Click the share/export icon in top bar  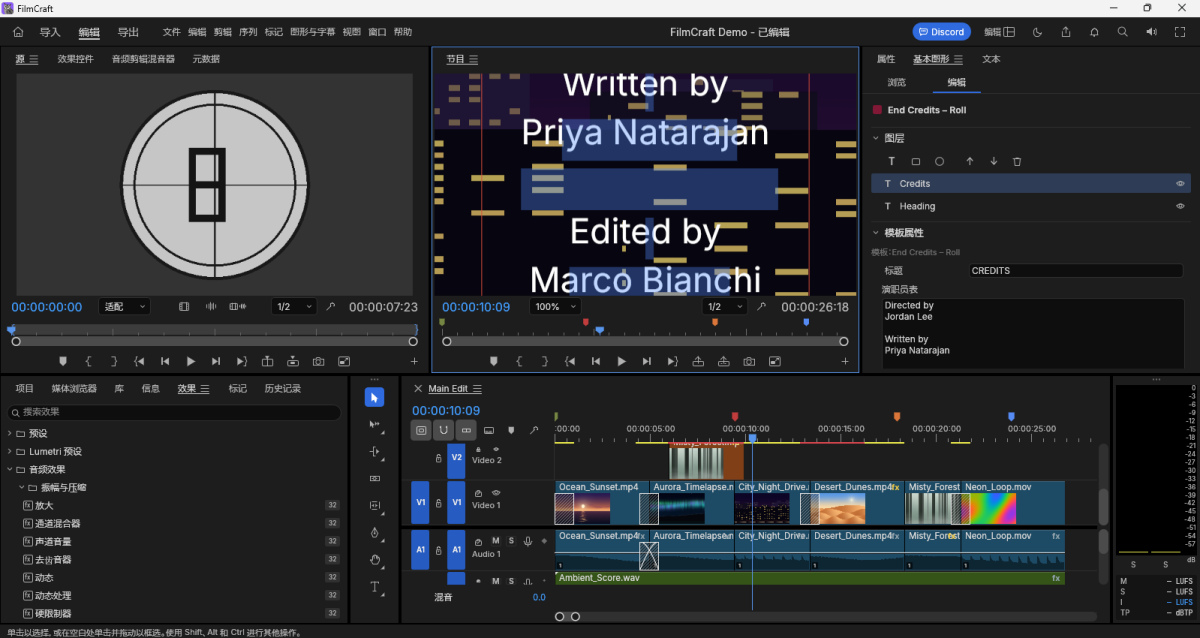pyautogui.click(x=1066, y=32)
